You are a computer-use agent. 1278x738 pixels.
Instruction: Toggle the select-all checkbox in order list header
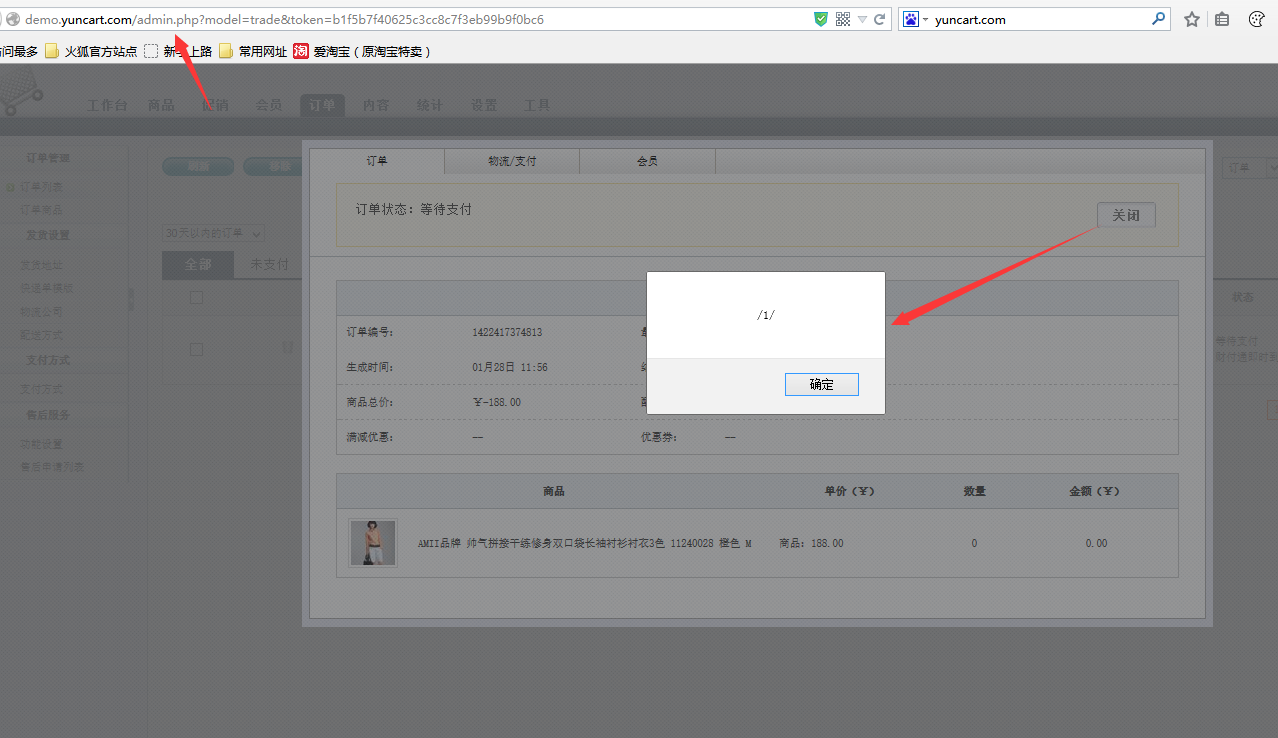pyautogui.click(x=196, y=297)
